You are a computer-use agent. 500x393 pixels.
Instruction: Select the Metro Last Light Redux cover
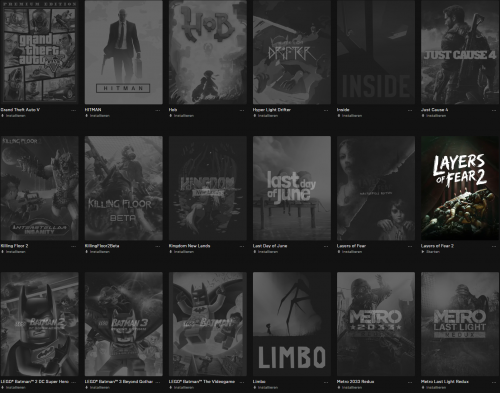click(460, 324)
